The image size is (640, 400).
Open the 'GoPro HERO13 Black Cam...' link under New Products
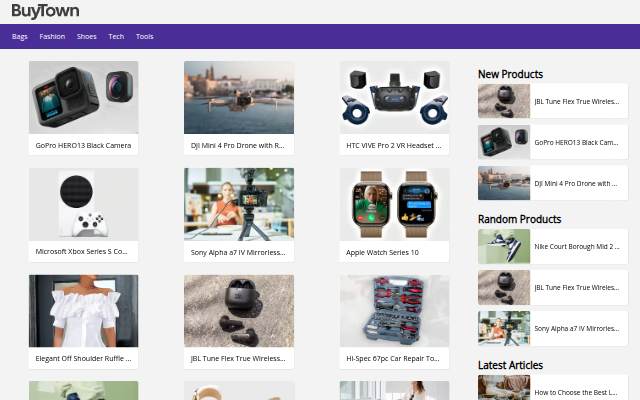coord(576,142)
